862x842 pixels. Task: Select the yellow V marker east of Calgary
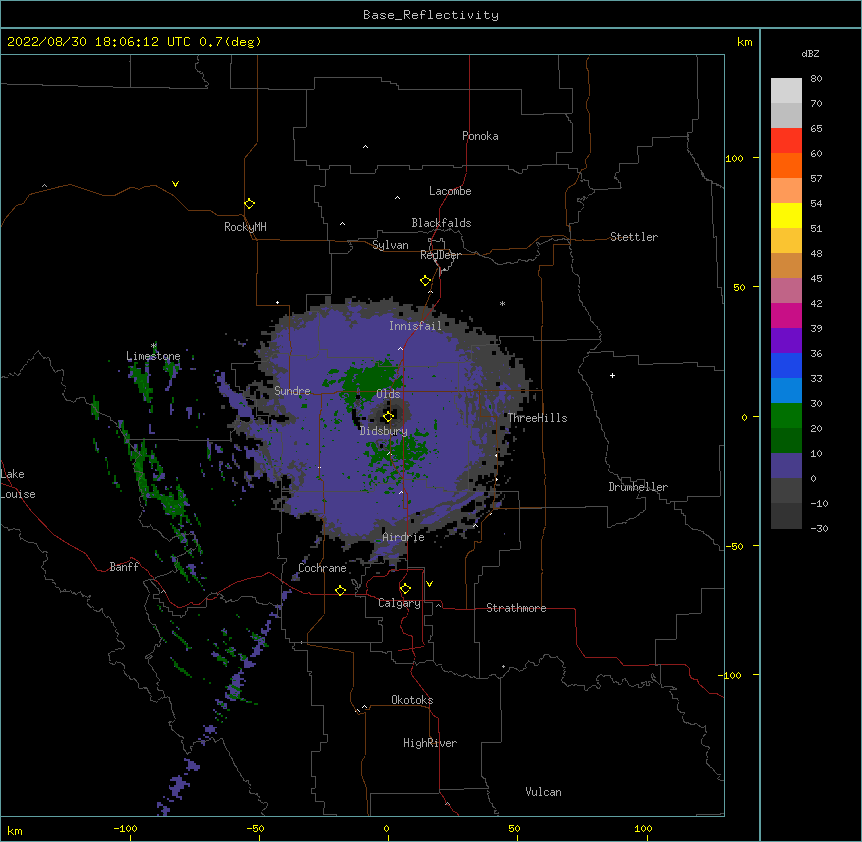pos(429,584)
